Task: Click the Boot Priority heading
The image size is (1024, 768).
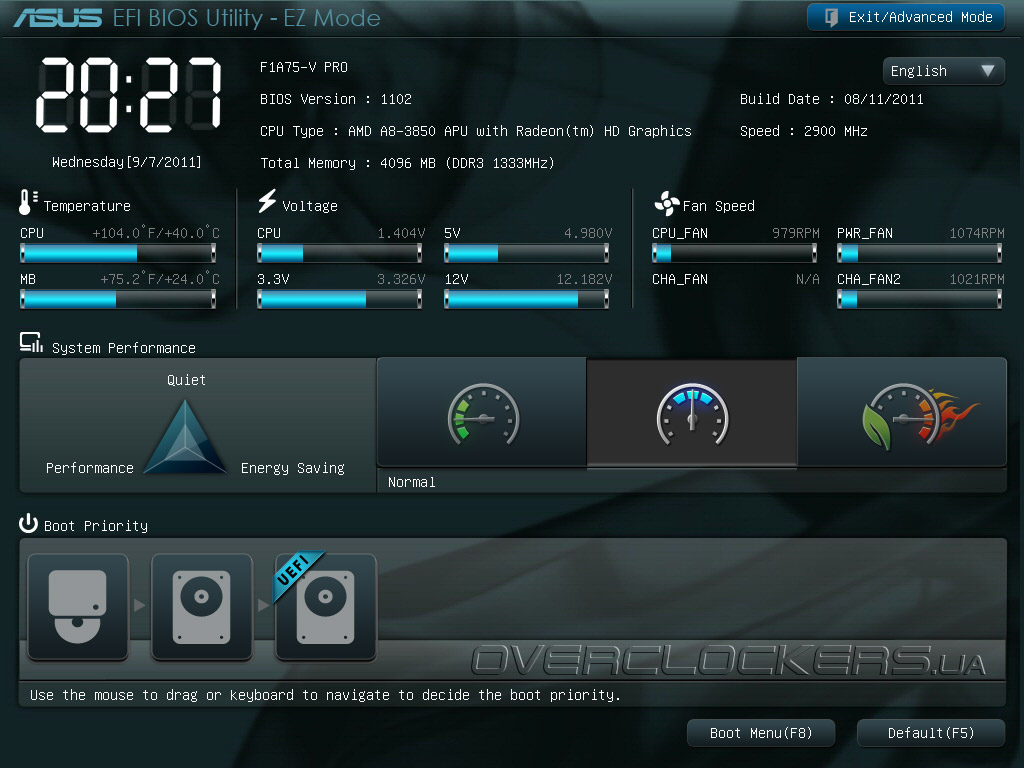Action: (96, 526)
